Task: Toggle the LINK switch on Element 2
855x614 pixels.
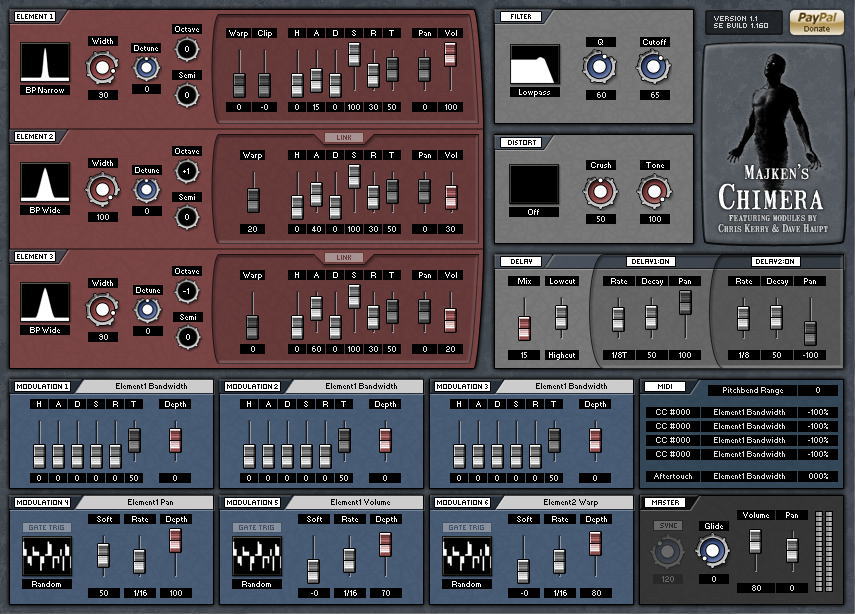Action: pos(344,137)
